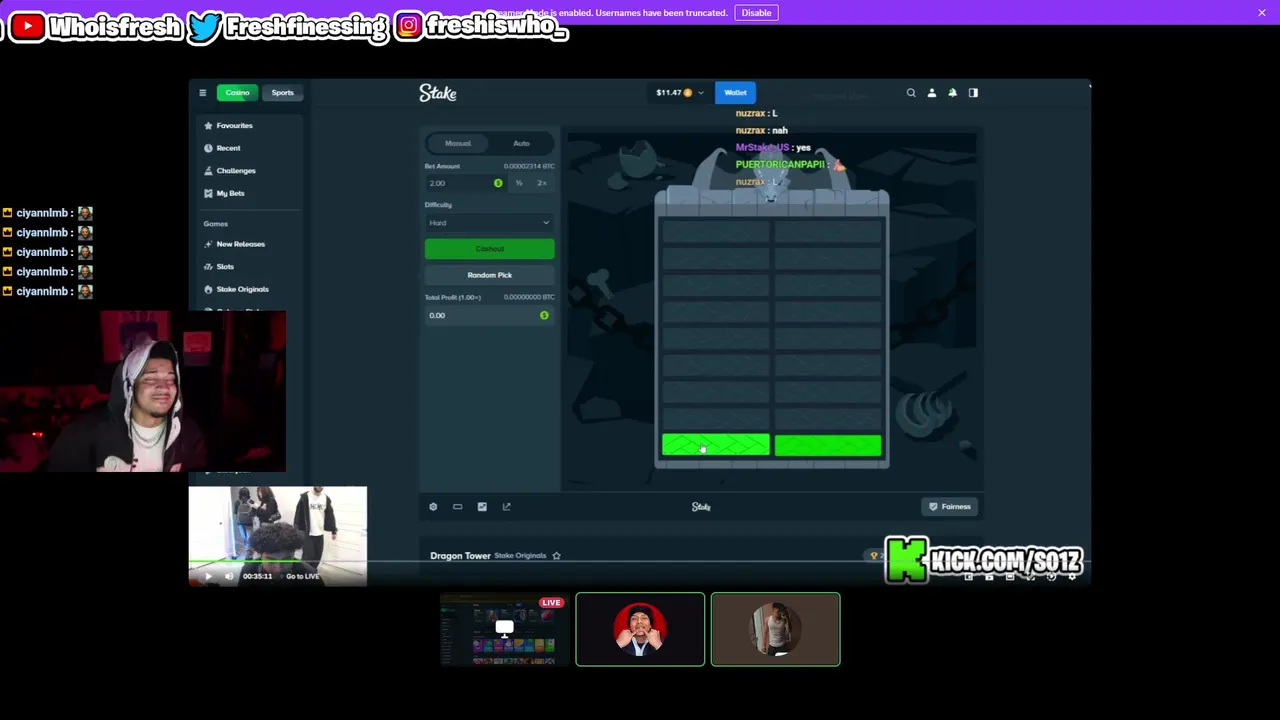The image size is (1280, 720).
Task: Open the Wallet
Action: [x=735, y=93]
